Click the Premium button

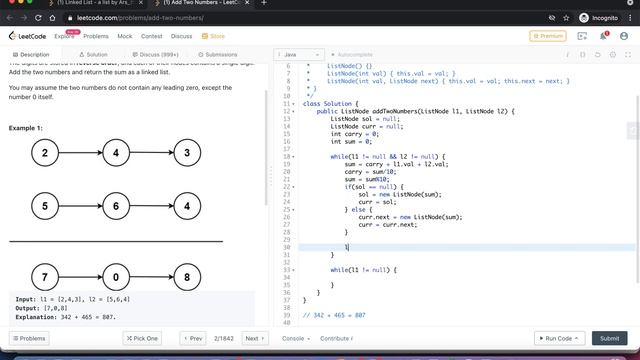(x=548, y=36)
